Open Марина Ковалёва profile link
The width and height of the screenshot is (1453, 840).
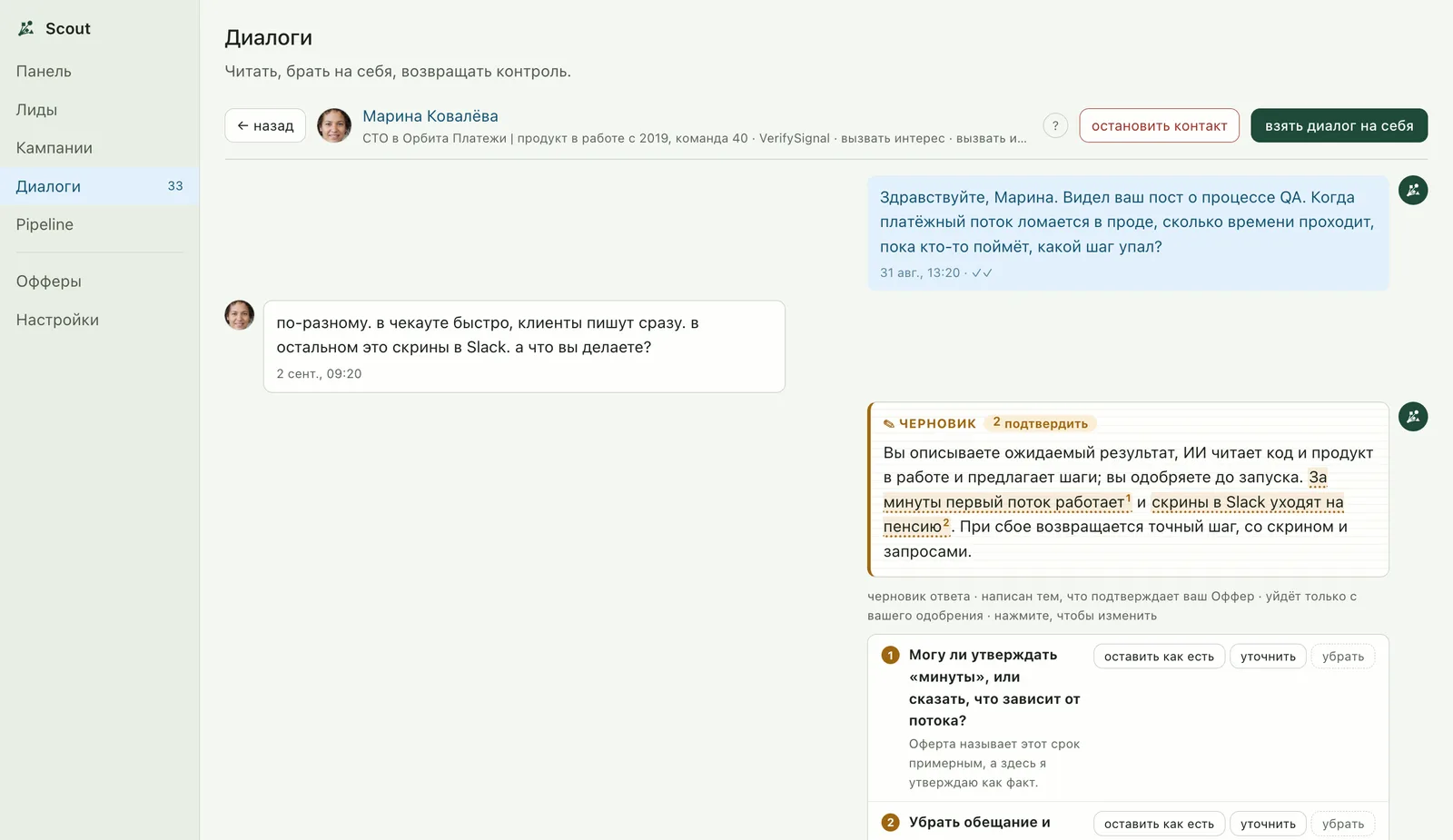[430, 116]
